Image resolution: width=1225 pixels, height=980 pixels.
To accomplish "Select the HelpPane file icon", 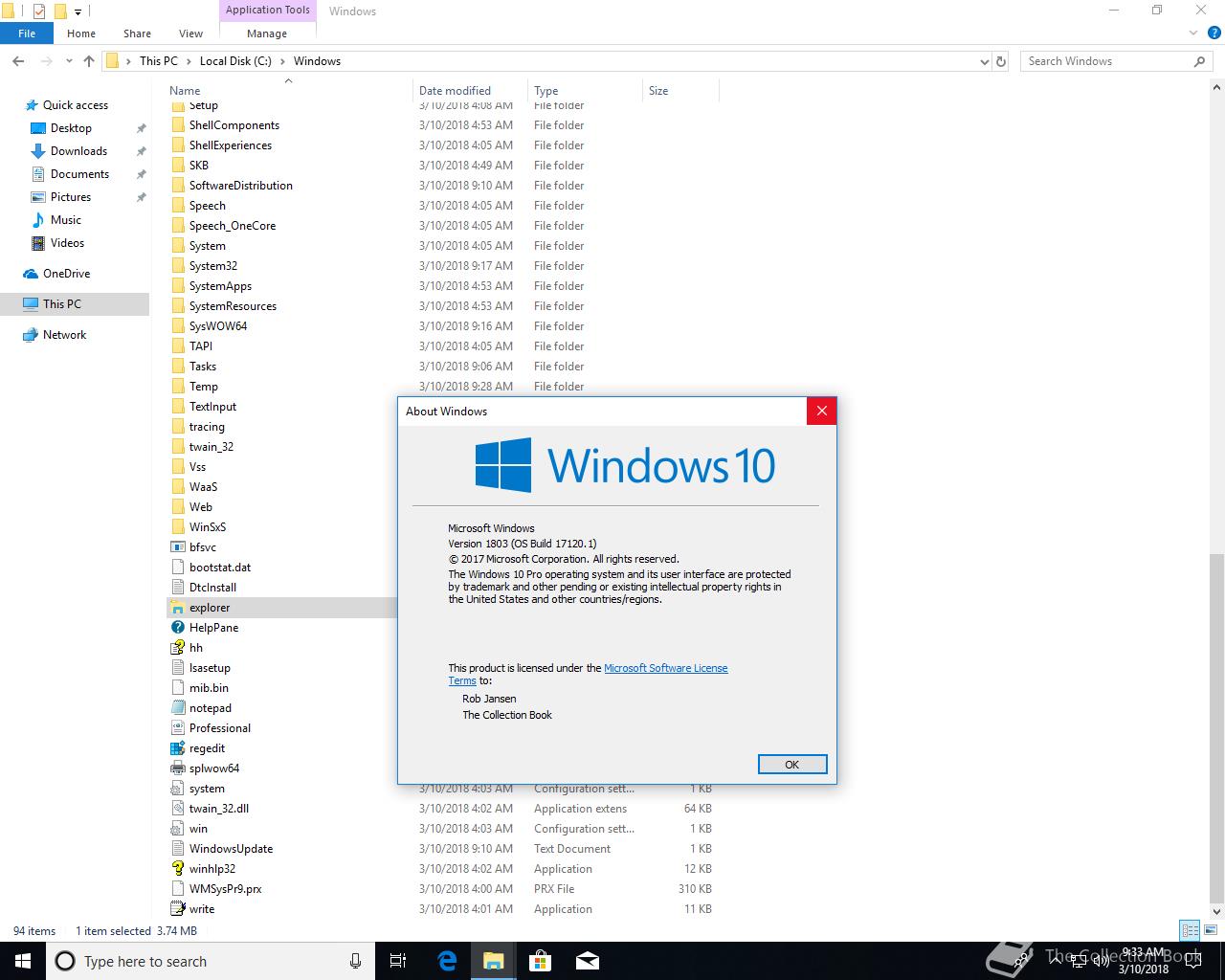I will [177, 628].
